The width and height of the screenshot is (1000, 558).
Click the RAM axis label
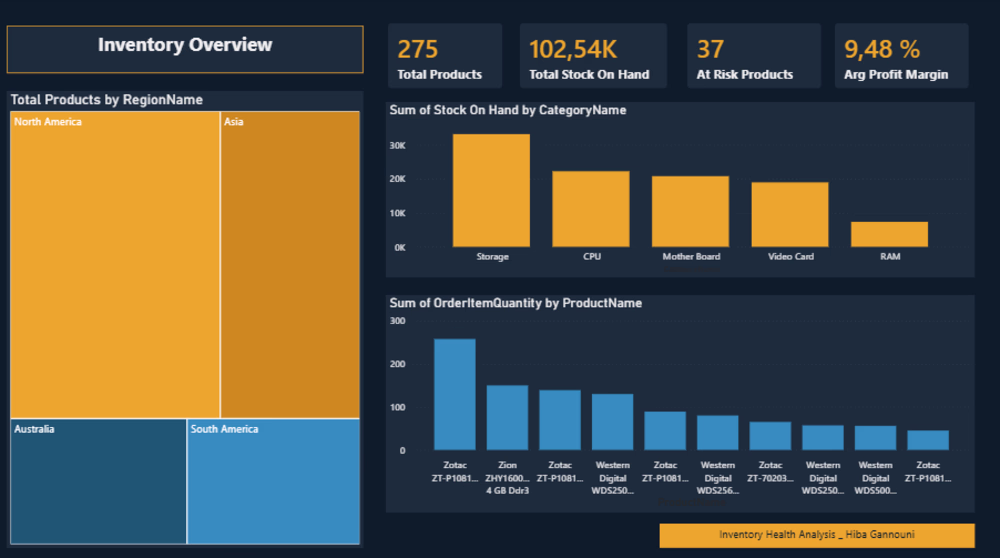(890, 256)
